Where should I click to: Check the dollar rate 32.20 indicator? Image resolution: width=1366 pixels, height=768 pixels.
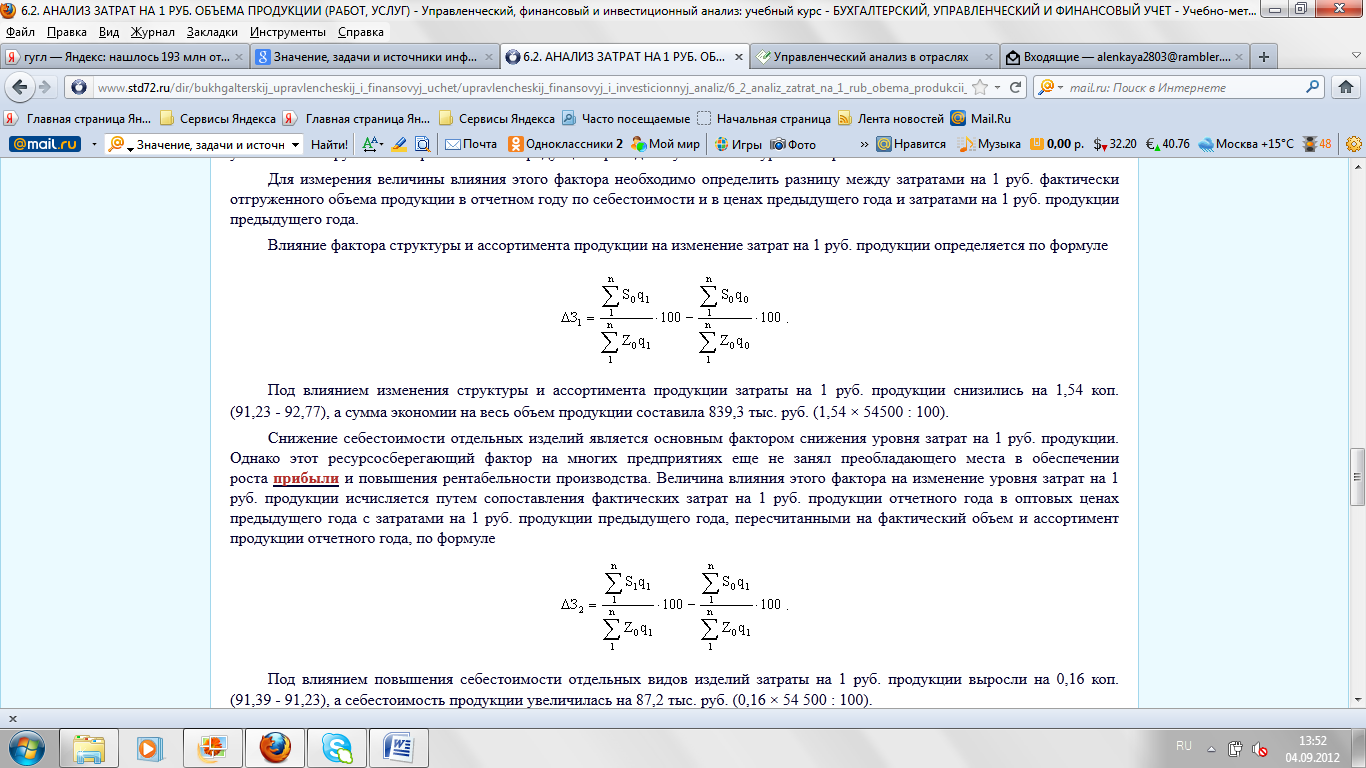[1115, 144]
